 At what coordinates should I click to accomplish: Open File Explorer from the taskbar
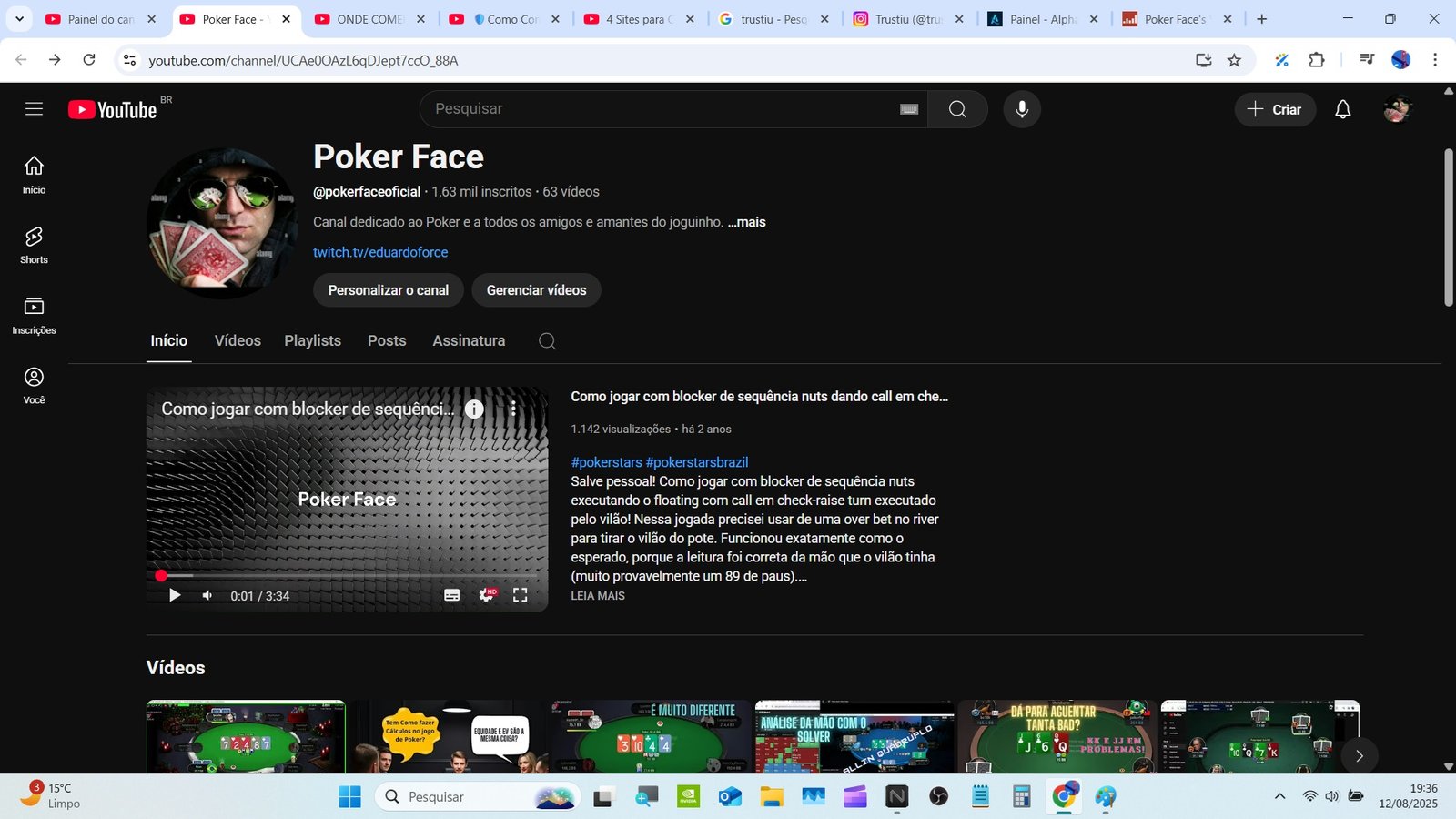tap(772, 797)
